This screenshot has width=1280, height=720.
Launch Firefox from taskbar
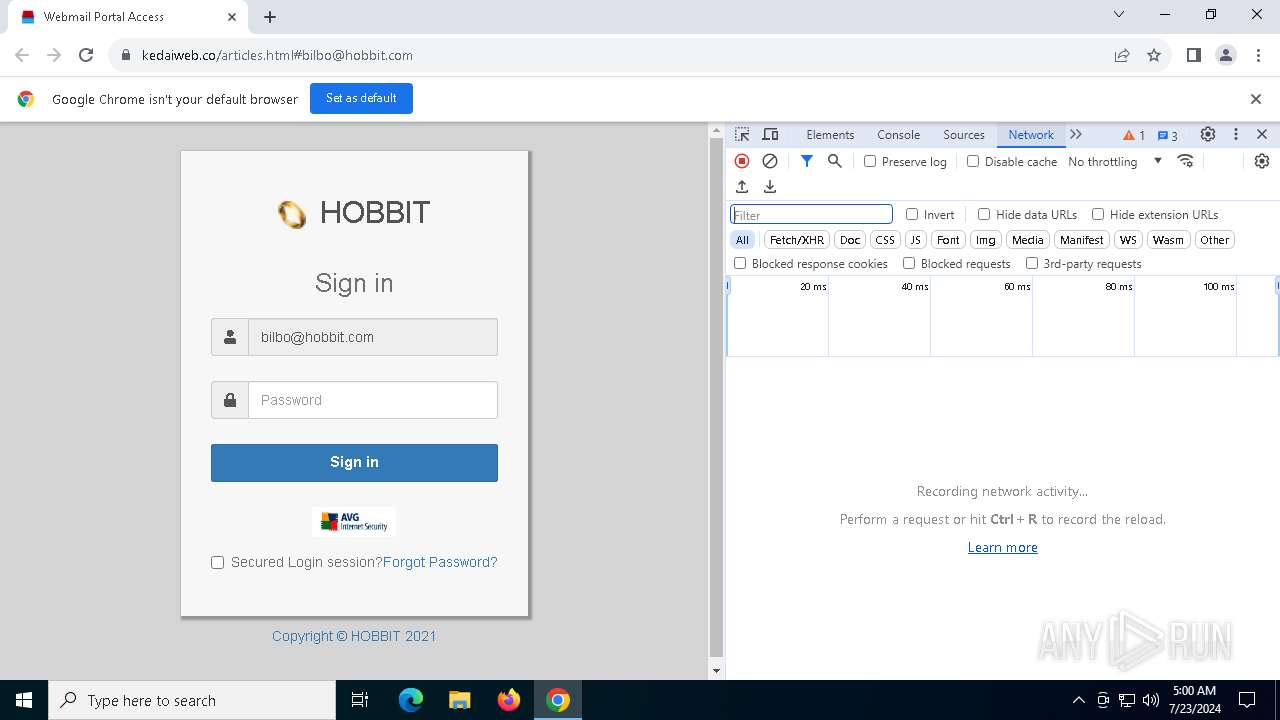click(509, 700)
